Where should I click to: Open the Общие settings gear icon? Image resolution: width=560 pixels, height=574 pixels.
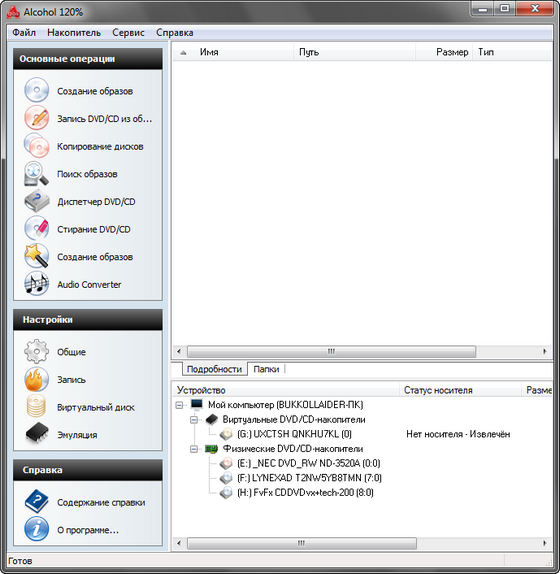36,351
